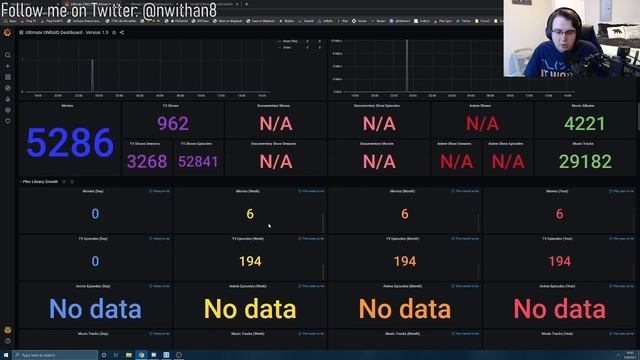Open the Explore compass sidebar icon
The width and height of the screenshot is (640, 360).
coord(7,88)
